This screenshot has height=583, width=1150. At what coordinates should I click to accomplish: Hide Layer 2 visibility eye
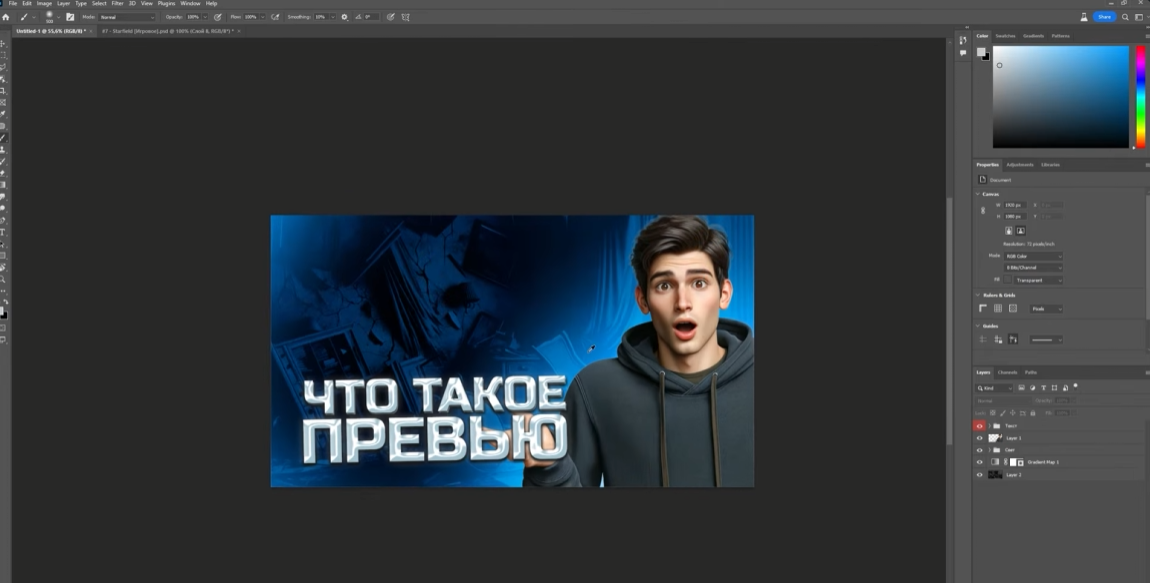(x=979, y=474)
